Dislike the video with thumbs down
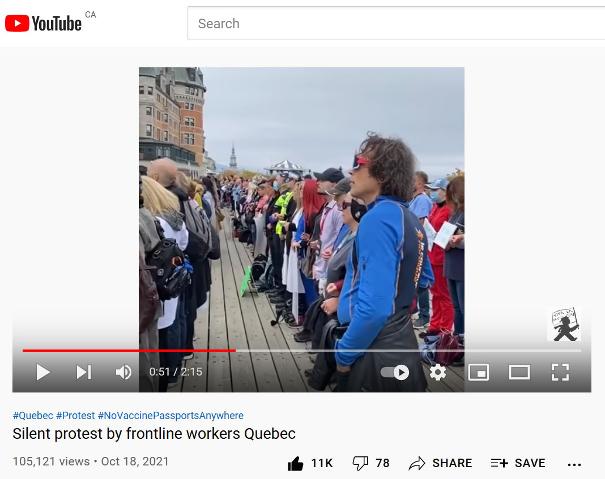Screen dimensions: 605x479 (360, 463)
